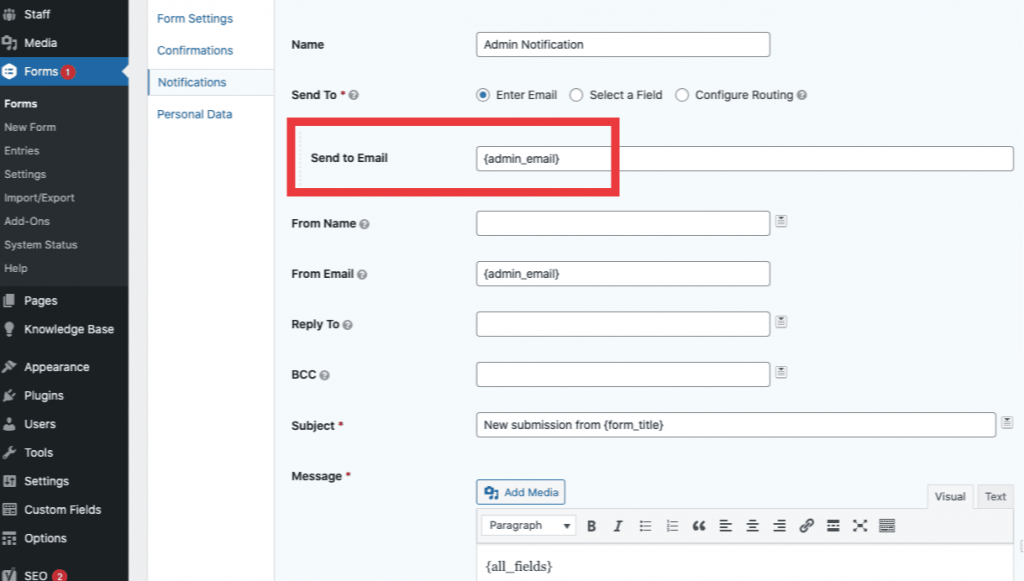Image resolution: width=1024 pixels, height=581 pixels.
Task: Select the Configure Routing radio option
Action: point(682,95)
